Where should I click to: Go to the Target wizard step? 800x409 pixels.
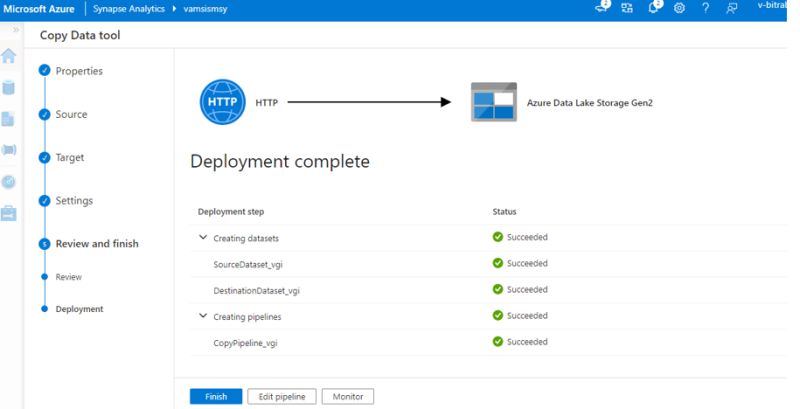69,158
